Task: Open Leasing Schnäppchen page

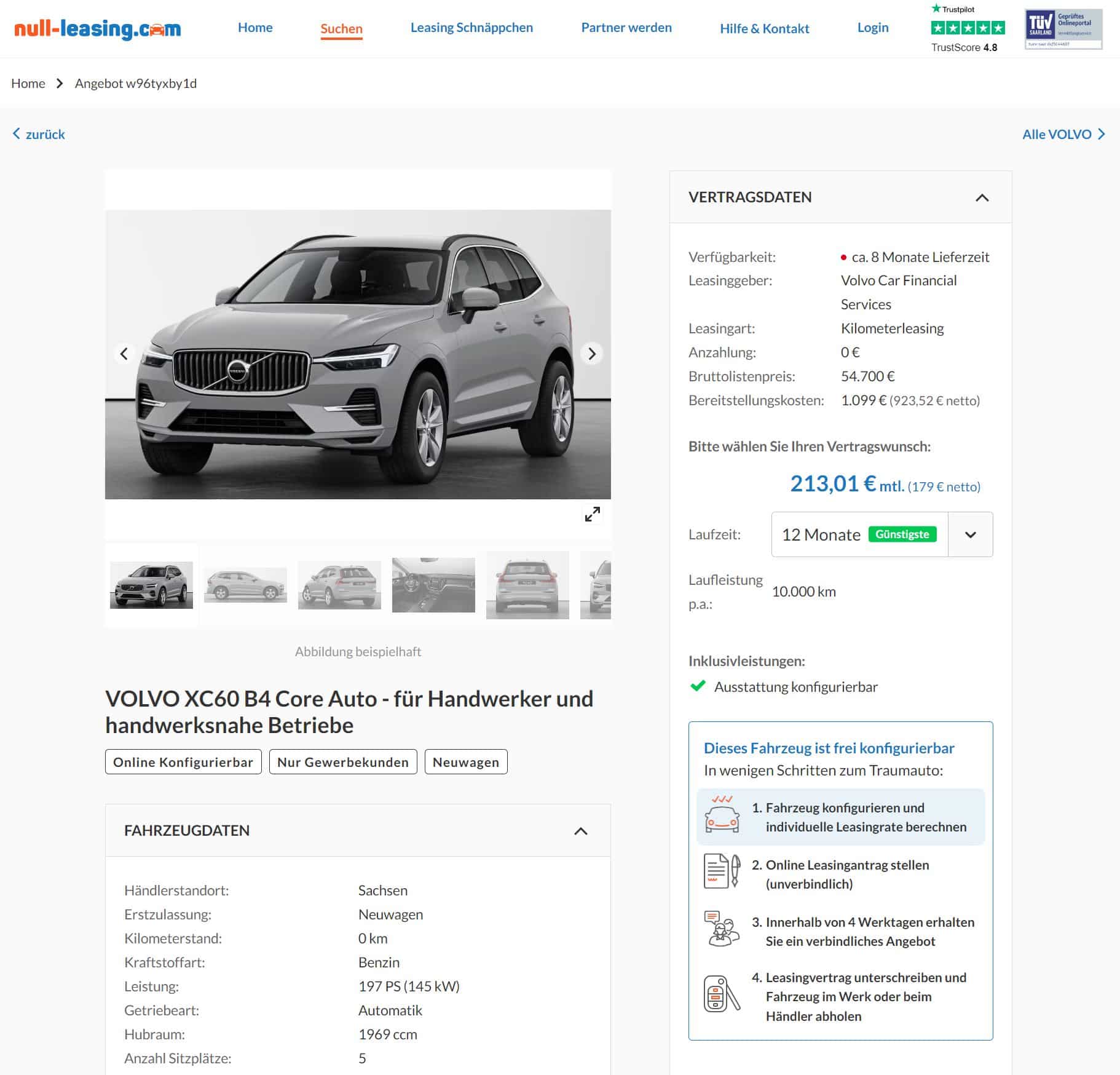Action: (x=471, y=28)
